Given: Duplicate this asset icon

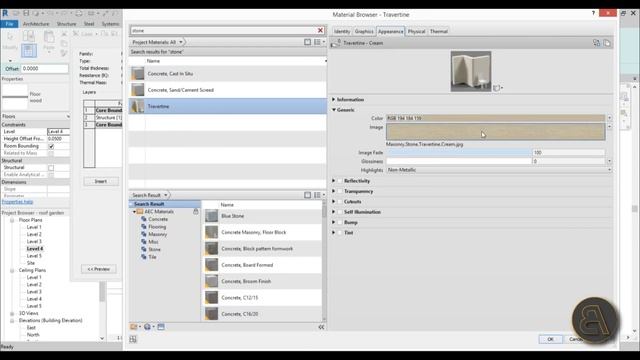Looking at the screenshot, I should coord(607,43).
